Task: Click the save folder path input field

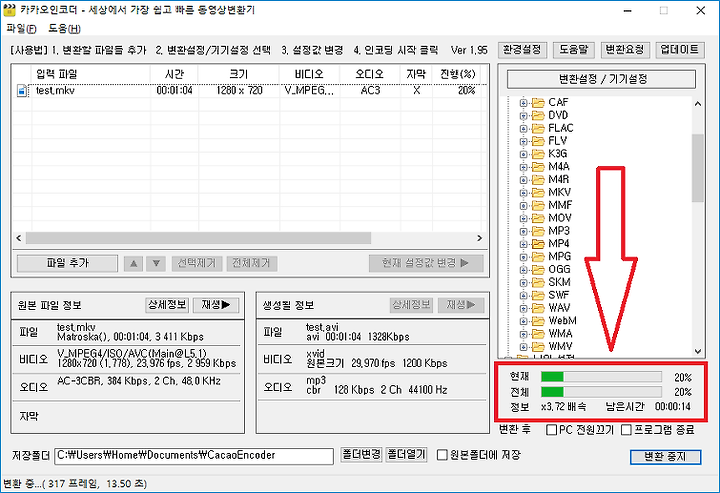Action: click(194, 456)
